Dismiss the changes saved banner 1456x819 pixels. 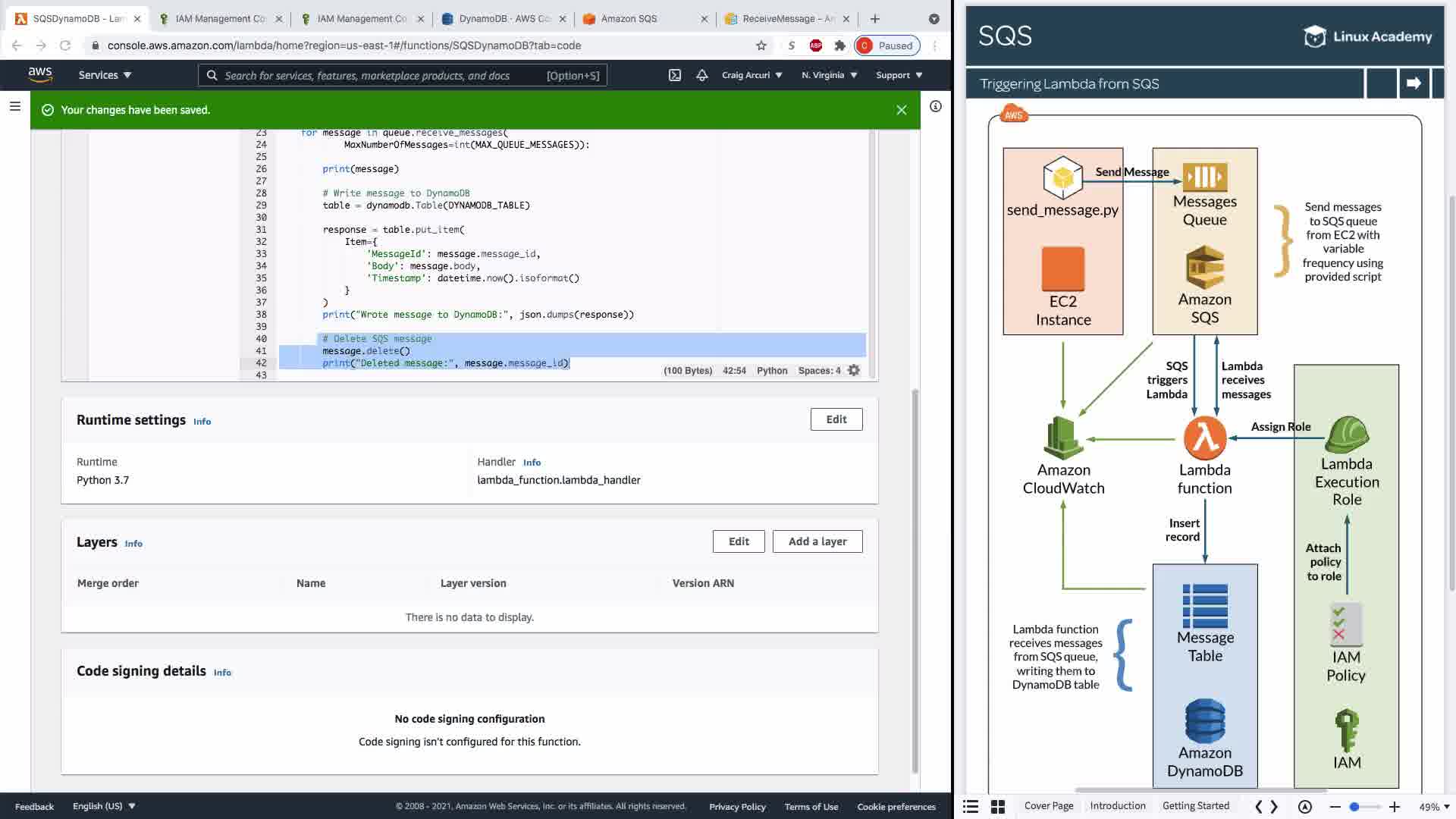[x=901, y=110]
